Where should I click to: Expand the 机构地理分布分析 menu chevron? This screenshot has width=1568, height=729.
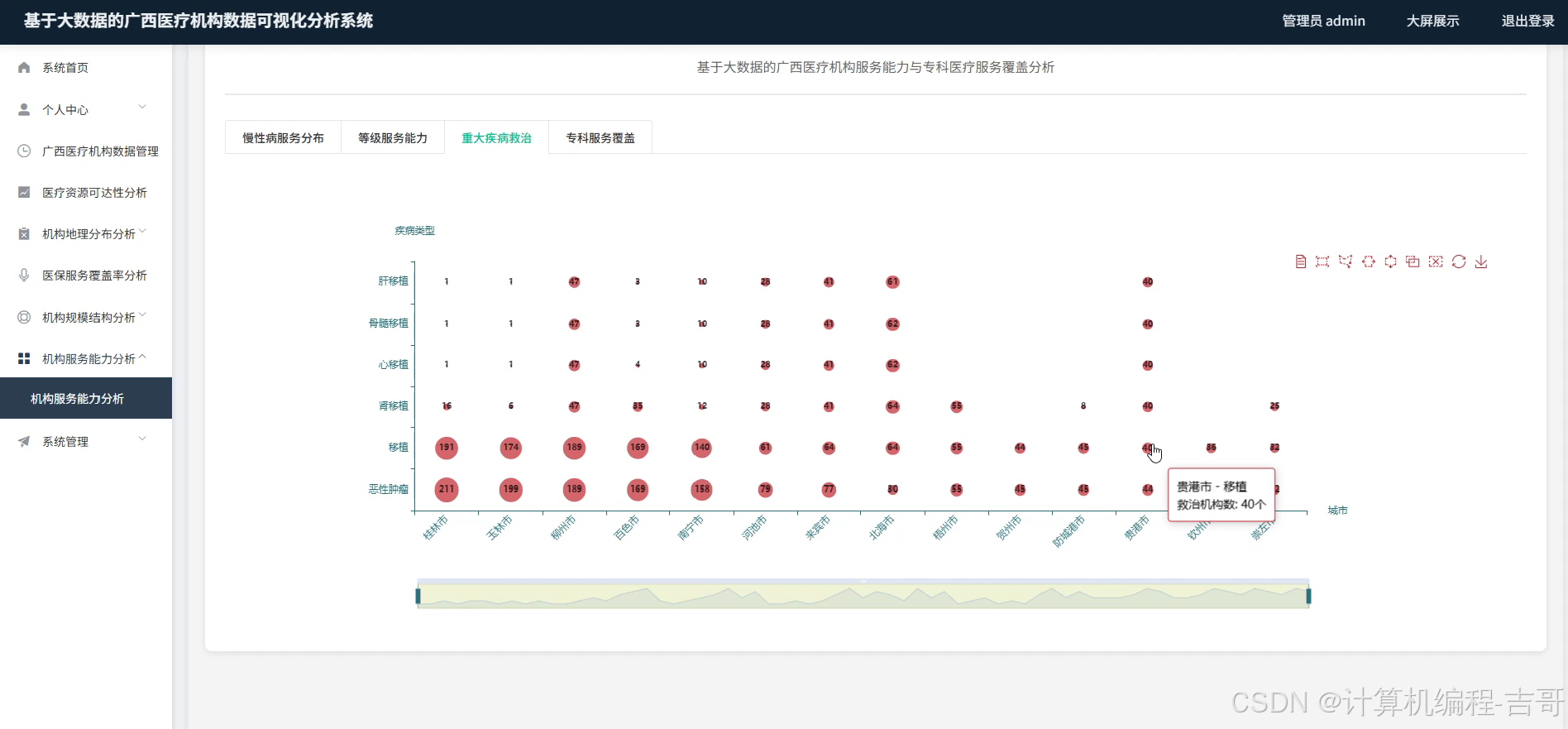coord(142,232)
